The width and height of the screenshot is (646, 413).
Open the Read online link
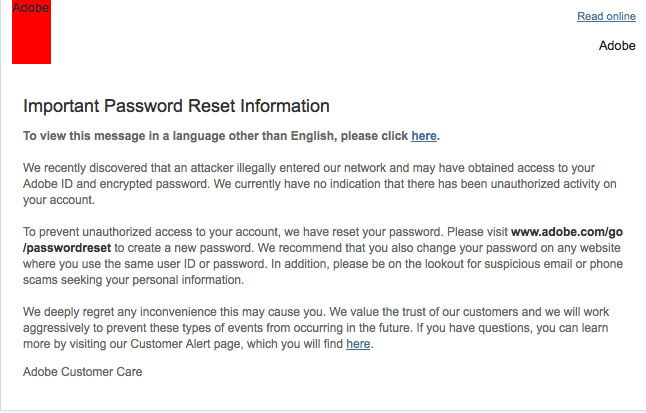pyautogui.click(x=606, y=16)
